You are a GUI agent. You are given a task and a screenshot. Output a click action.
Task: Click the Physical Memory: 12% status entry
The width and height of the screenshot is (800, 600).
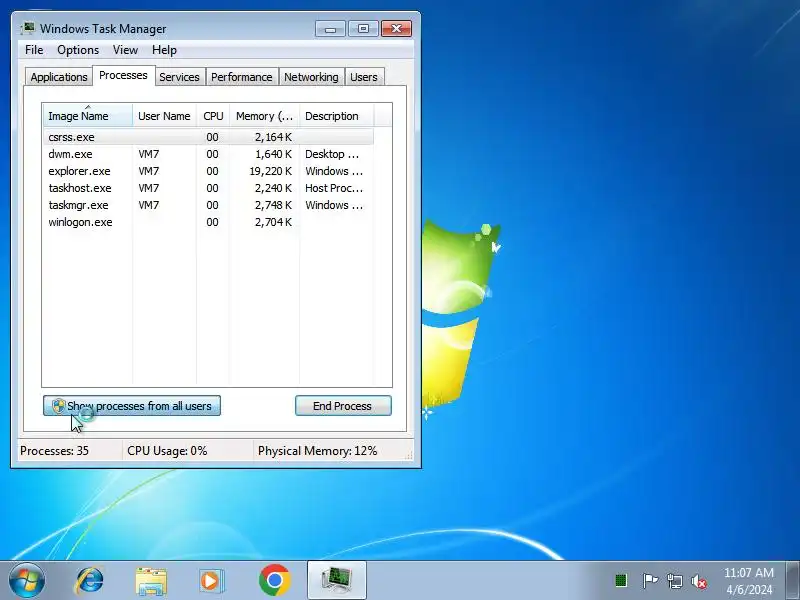coord(317,451)
